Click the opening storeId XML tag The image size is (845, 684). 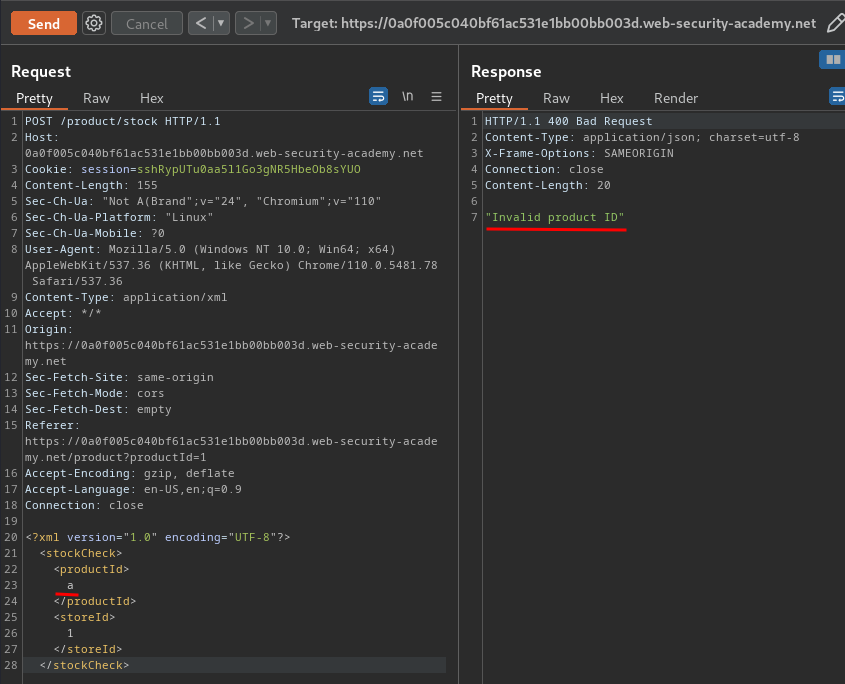point(84,618)
